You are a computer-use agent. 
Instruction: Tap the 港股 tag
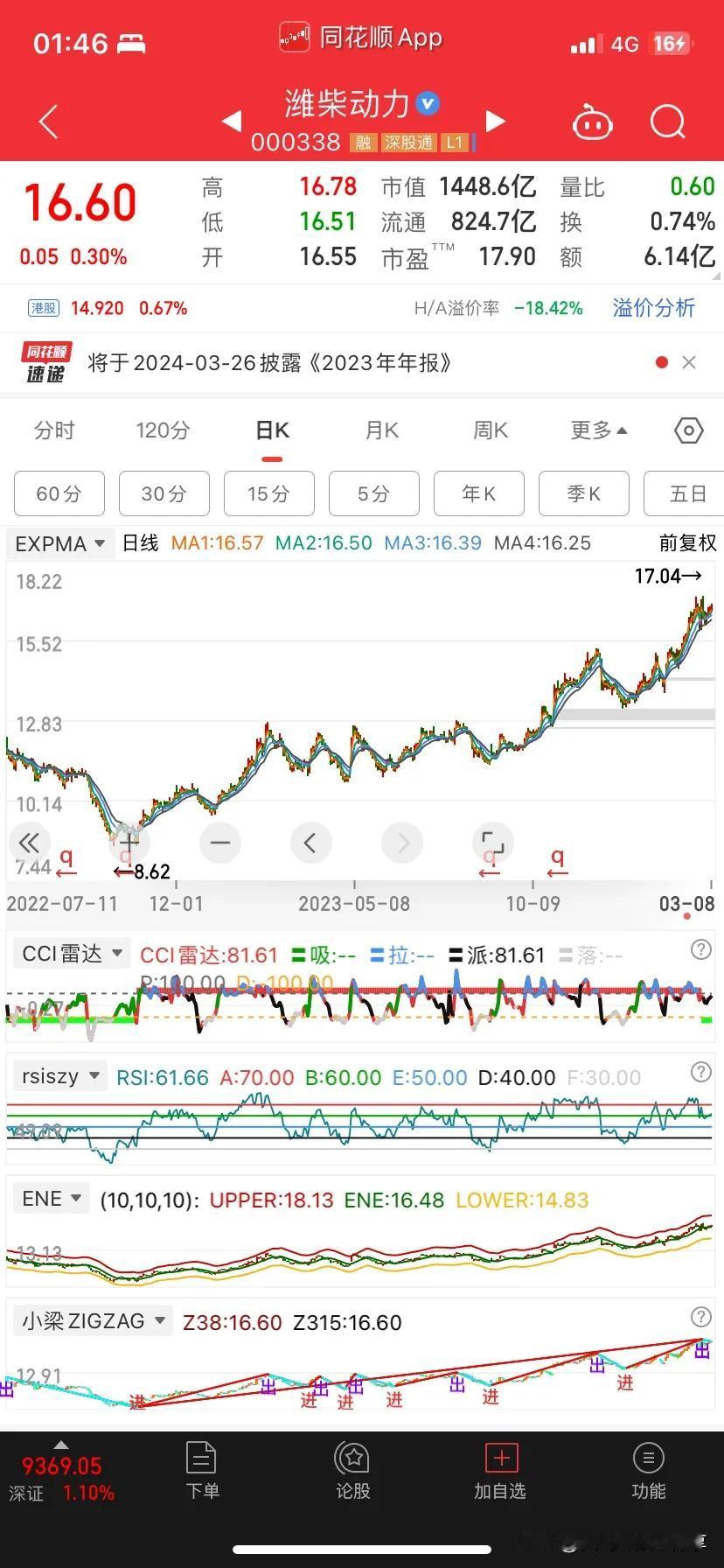point(44,308)
